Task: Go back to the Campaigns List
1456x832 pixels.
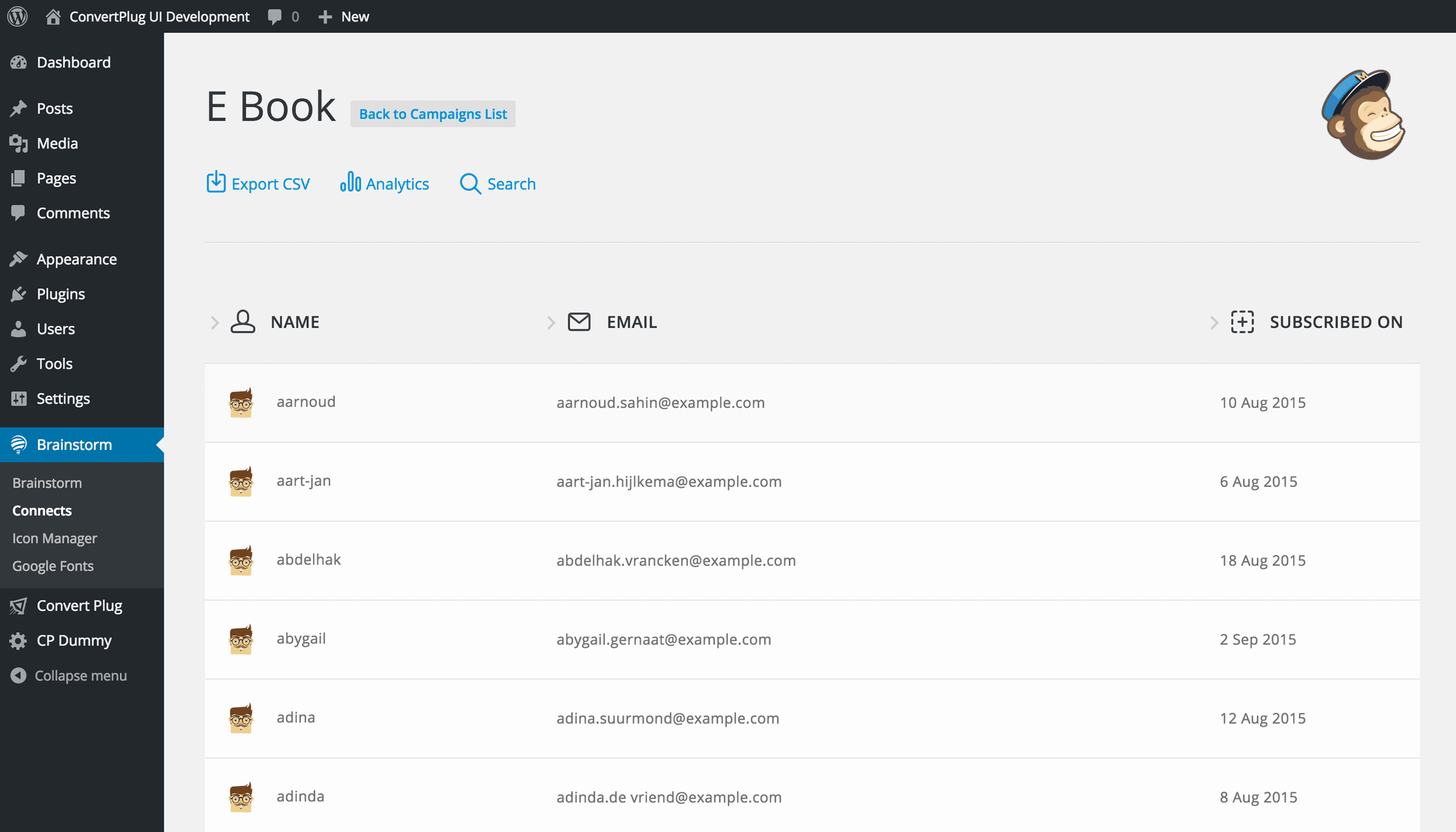Action: 433,114
